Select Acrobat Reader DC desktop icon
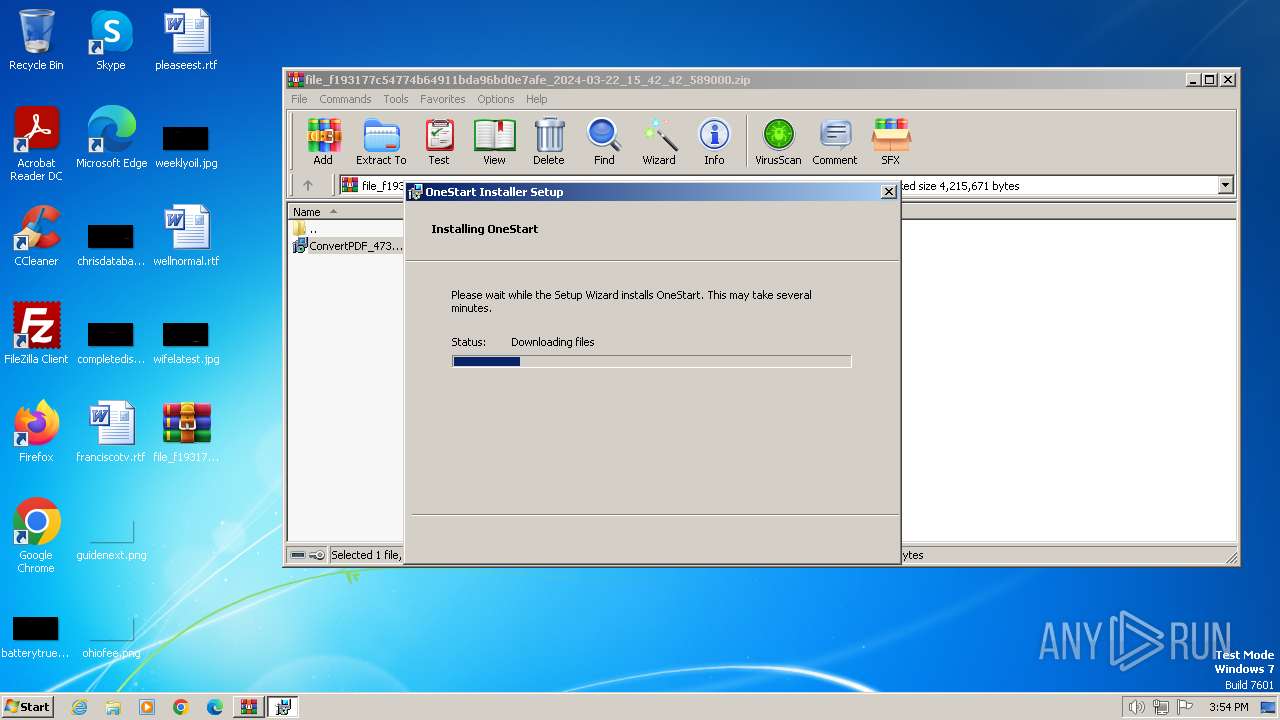The height and width of the screenshot is (720, 1280). pyautogui.click(x=36, y=144)
